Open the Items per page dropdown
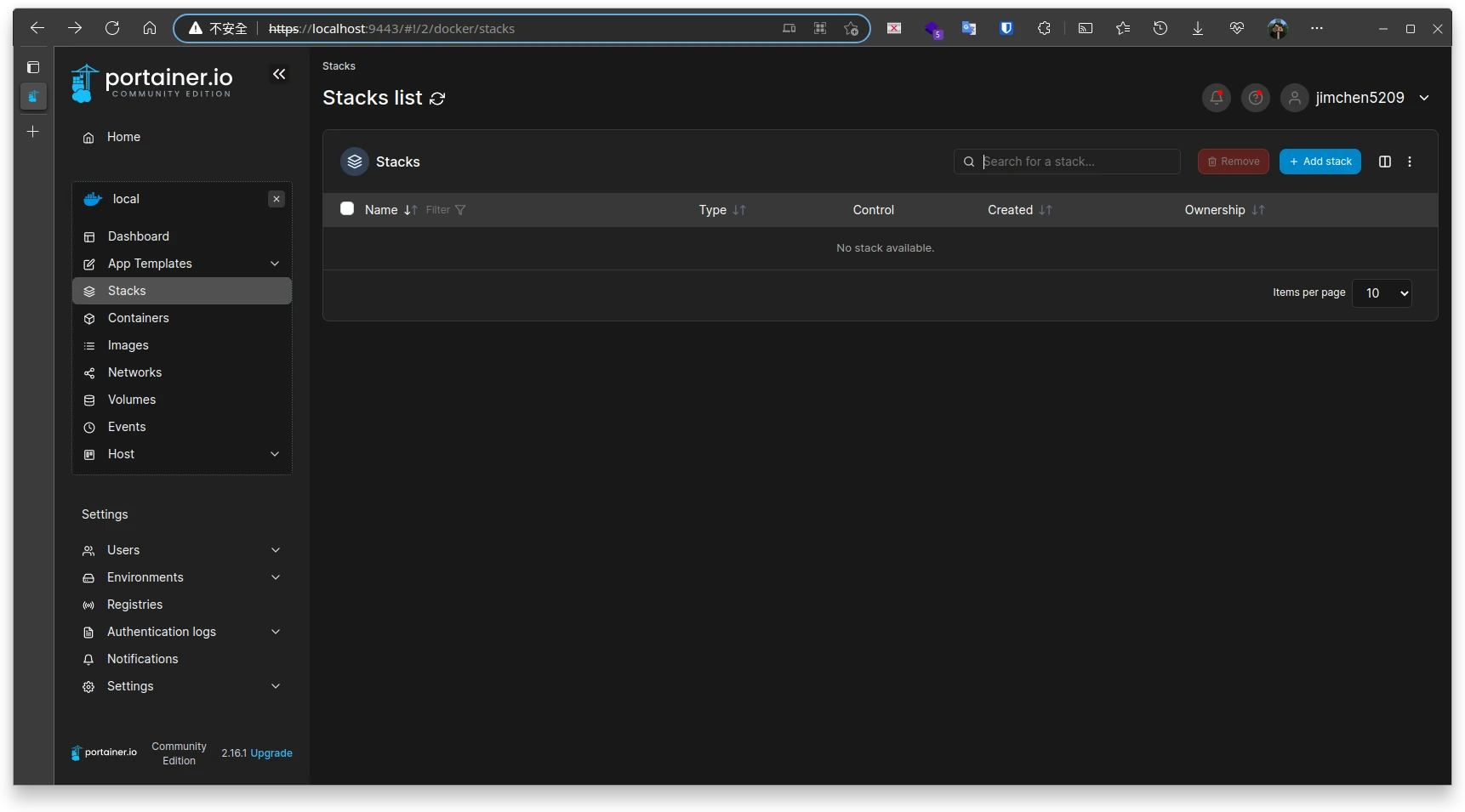Image resolution: width=1465 pixels, height=812 pixels. [x=1382, y=293]
